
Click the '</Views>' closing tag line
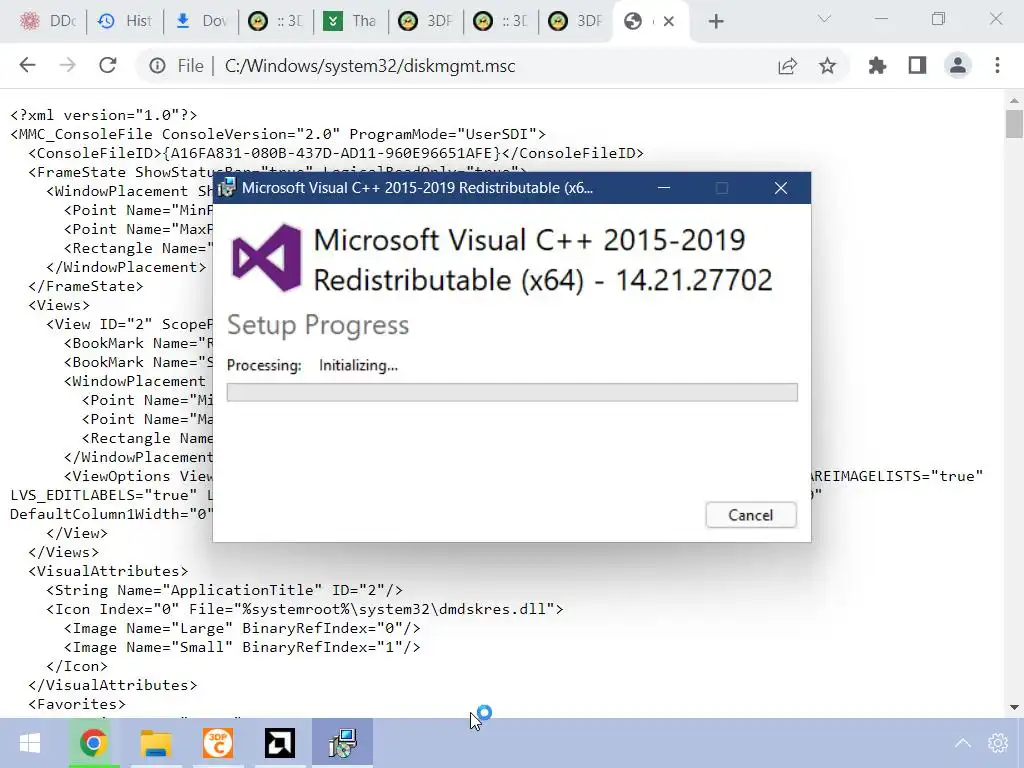pyautogui.click(x=63, y=552)
